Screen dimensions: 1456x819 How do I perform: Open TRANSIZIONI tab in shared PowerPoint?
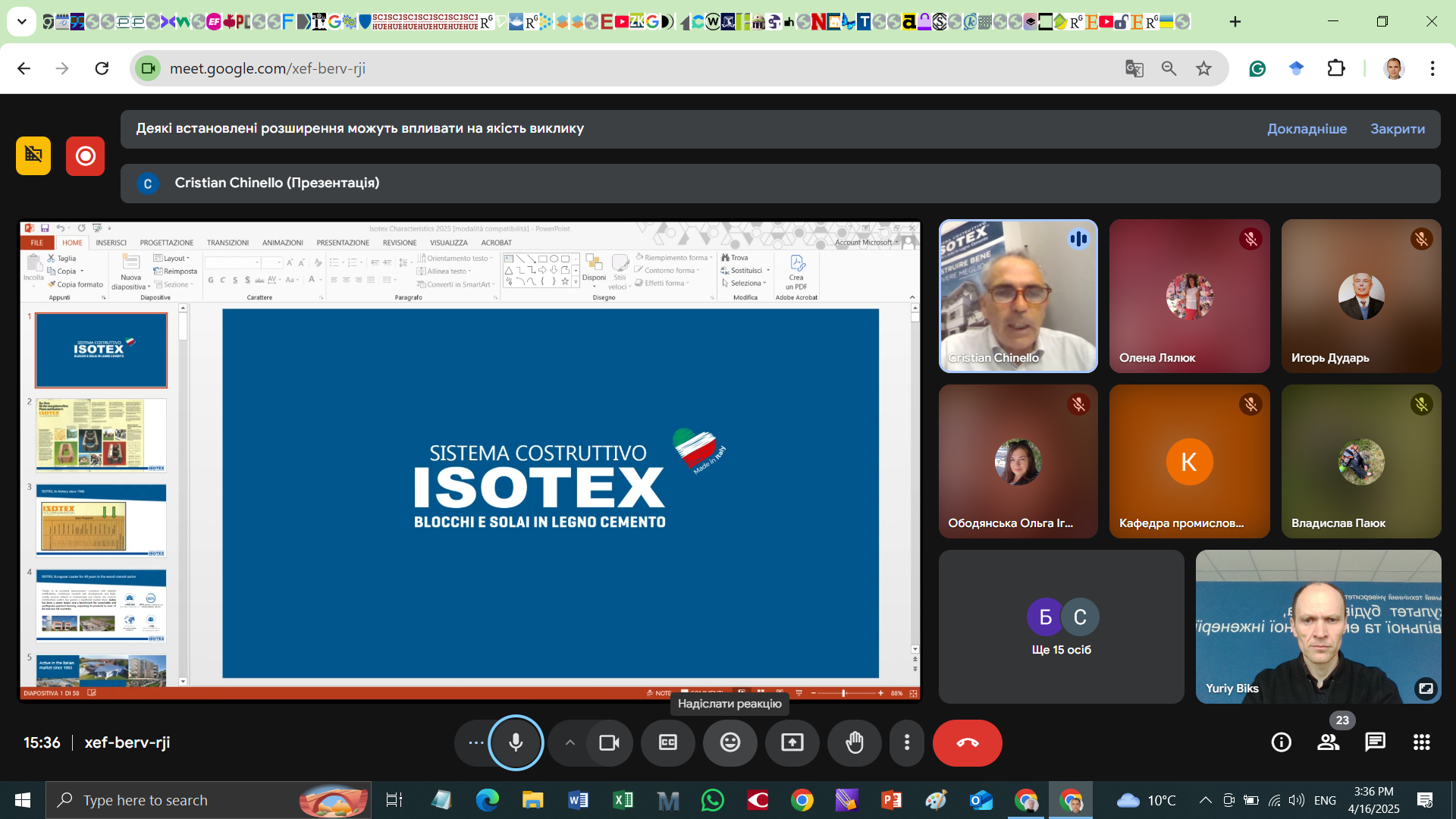point(227,243)
